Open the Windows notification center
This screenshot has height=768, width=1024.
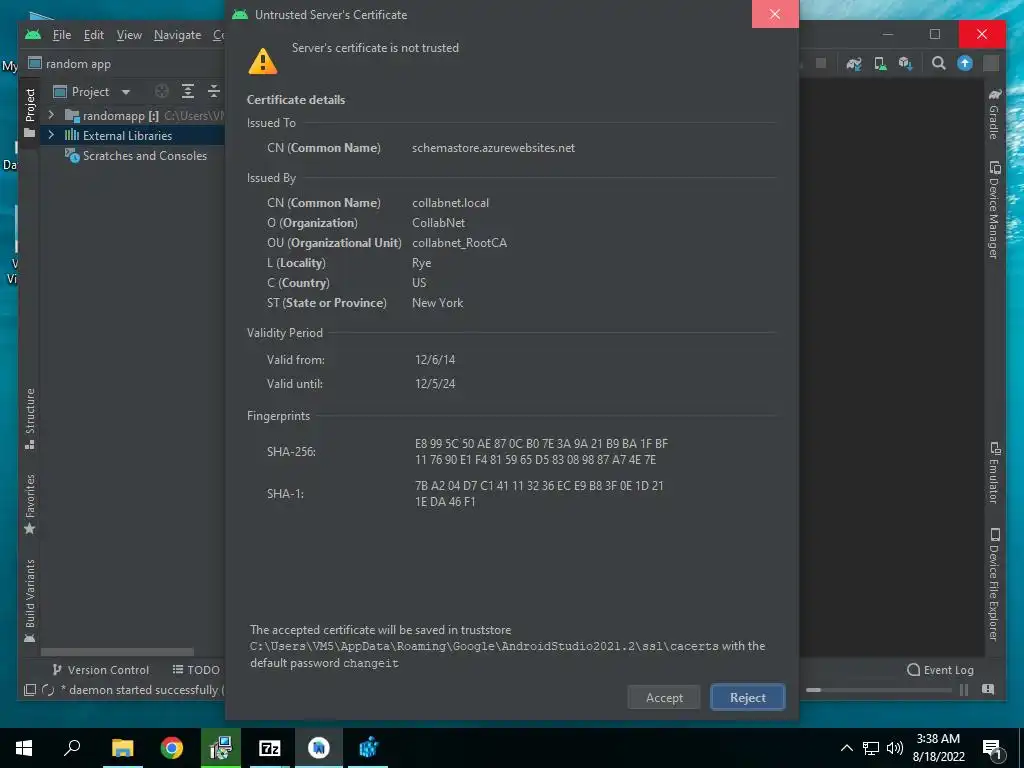tap(991, 748)
